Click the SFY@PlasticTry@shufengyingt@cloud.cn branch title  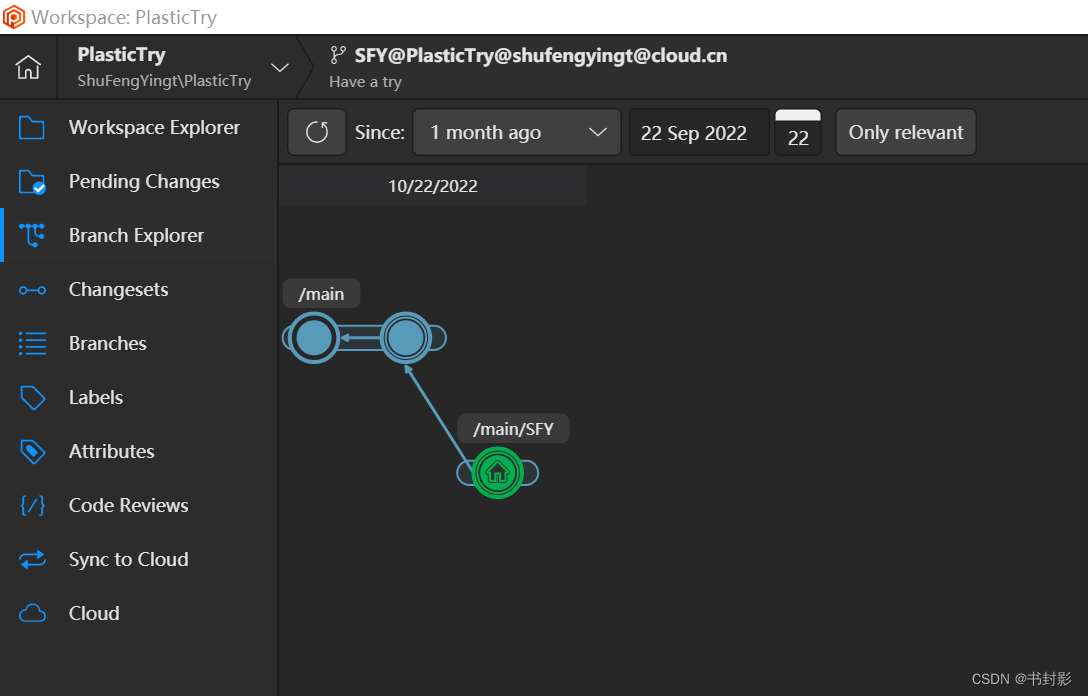coord(541,56)
